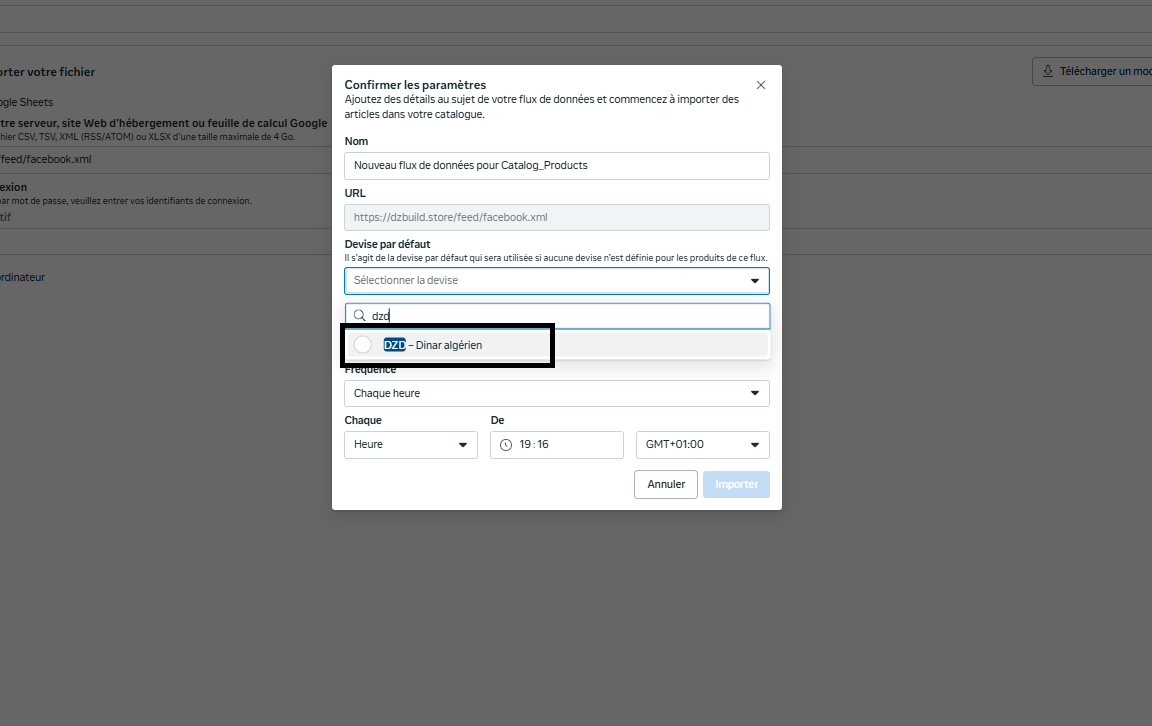Focus the currency search box containing dzd
1152x726 pixels.
click(x=565, y=316)
